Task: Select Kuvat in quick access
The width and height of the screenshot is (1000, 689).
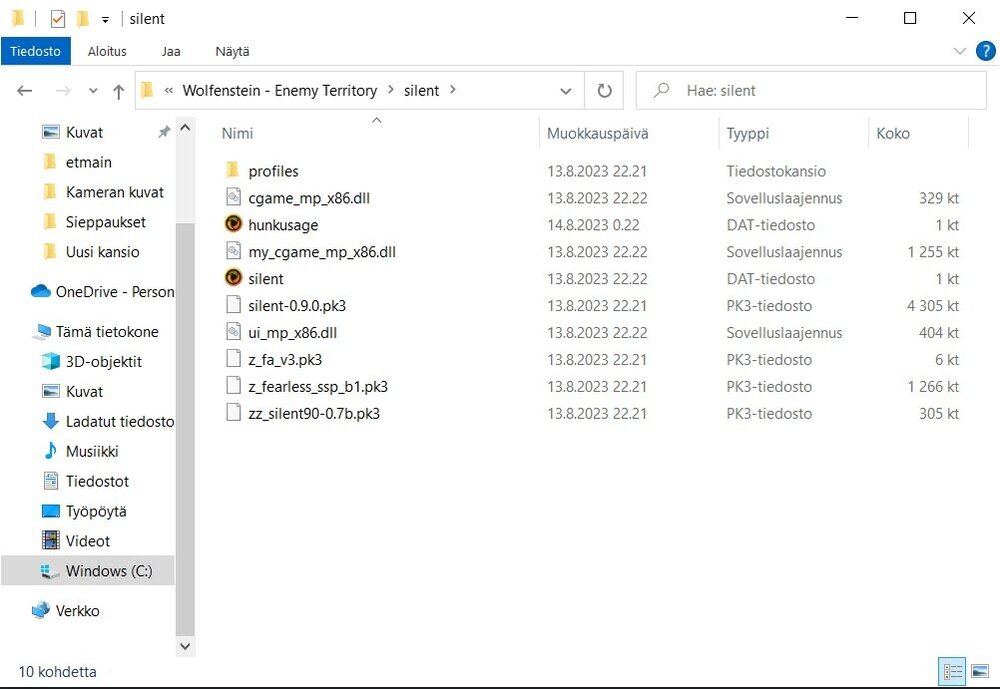Action: click(84, 132)
